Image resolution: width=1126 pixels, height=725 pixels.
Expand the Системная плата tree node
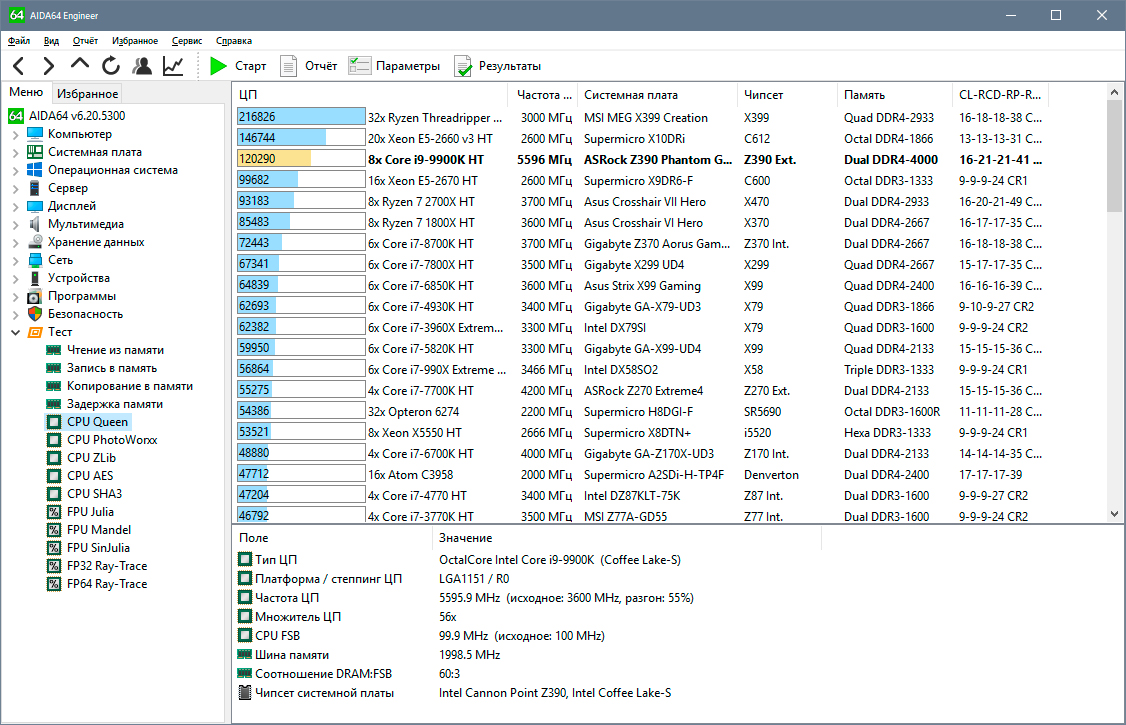click(x=16, y=152)
